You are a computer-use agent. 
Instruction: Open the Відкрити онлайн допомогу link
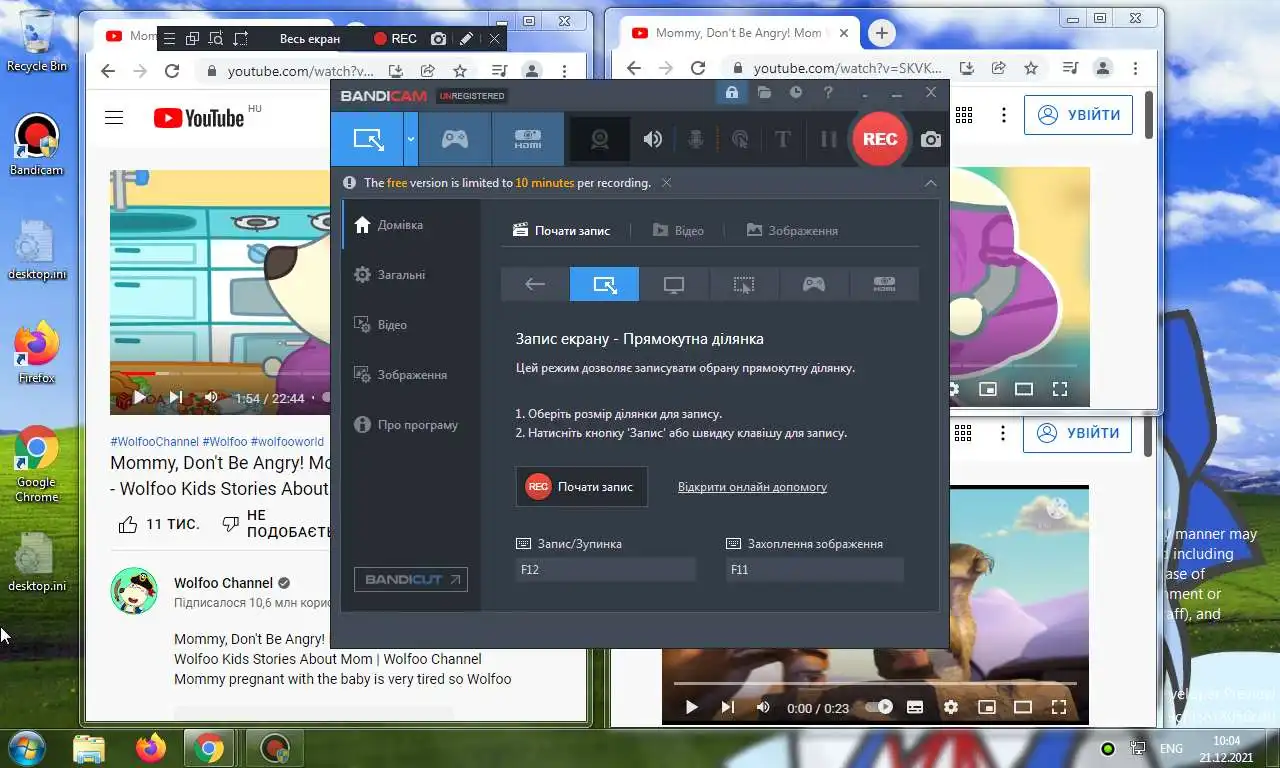752,487
